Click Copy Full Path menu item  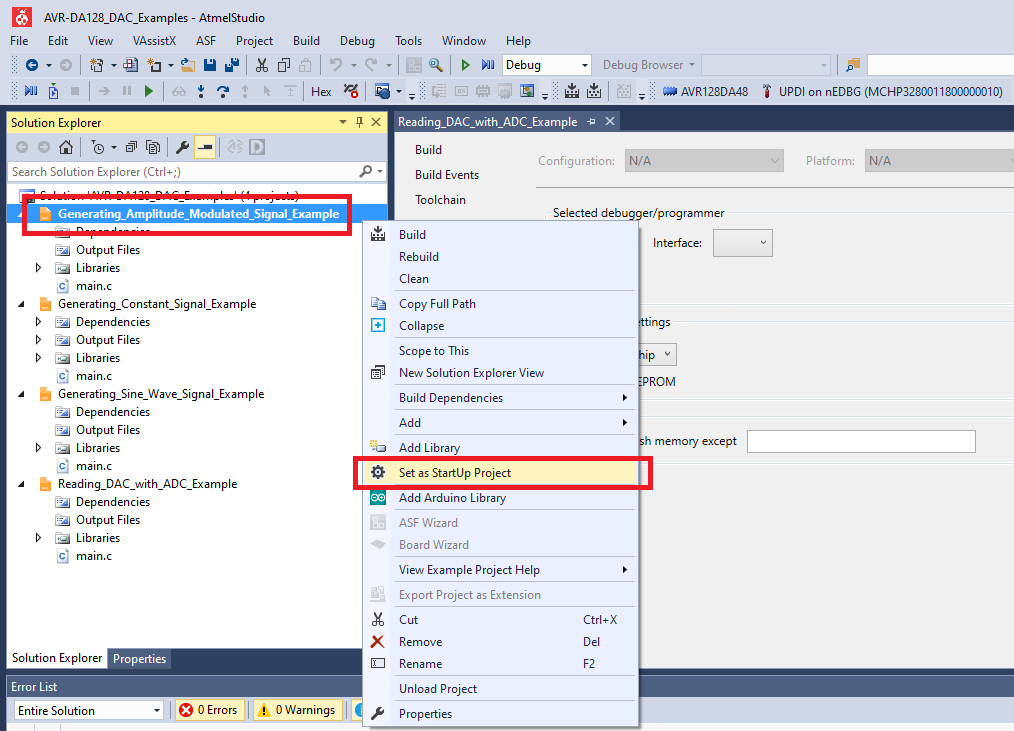point(502,304)
